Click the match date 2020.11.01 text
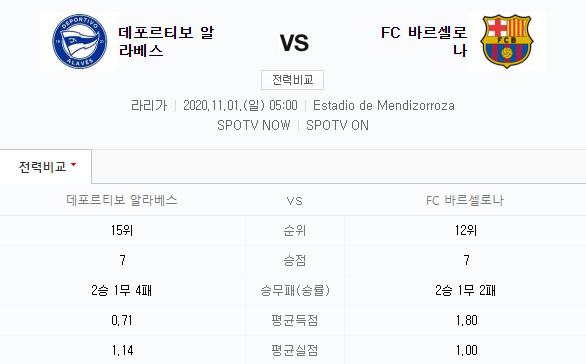 (240, 105)
